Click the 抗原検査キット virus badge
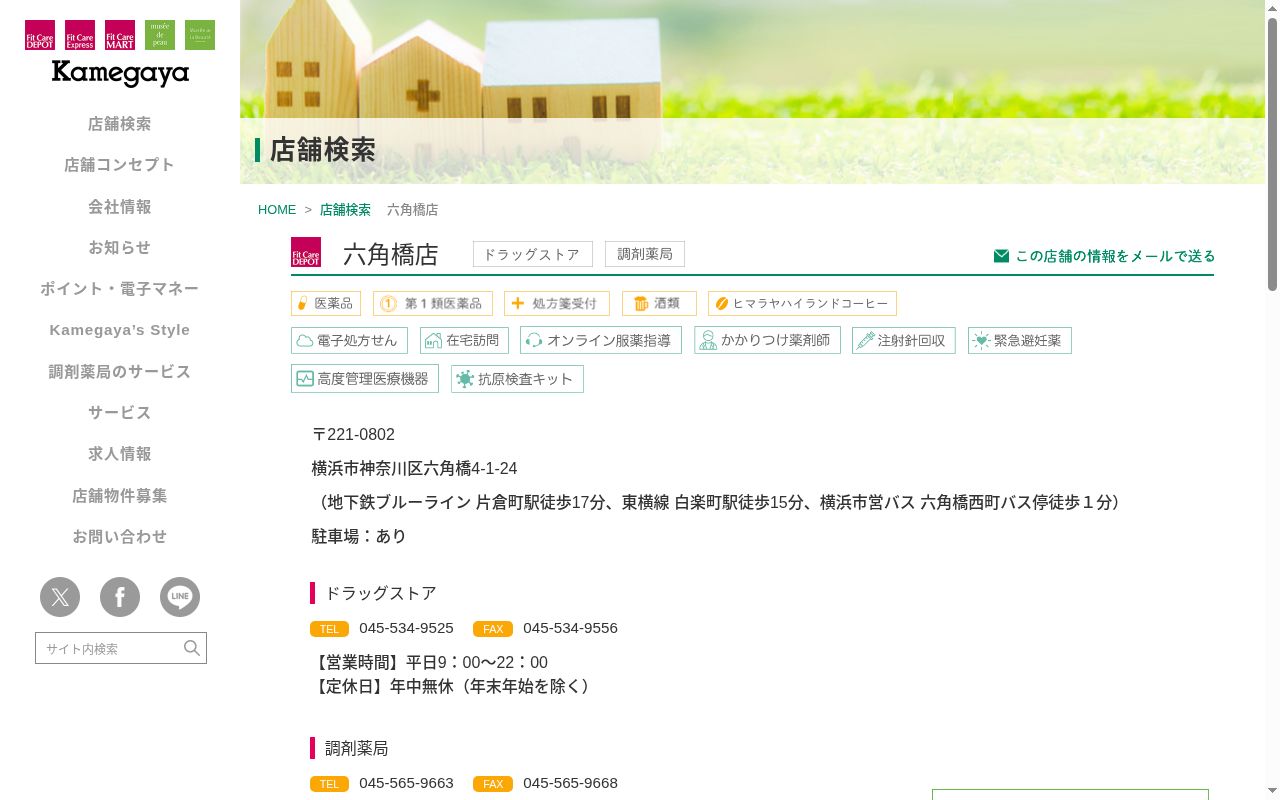The height and width of the screenshot is (800, 1280). click(x=517, y=379)
